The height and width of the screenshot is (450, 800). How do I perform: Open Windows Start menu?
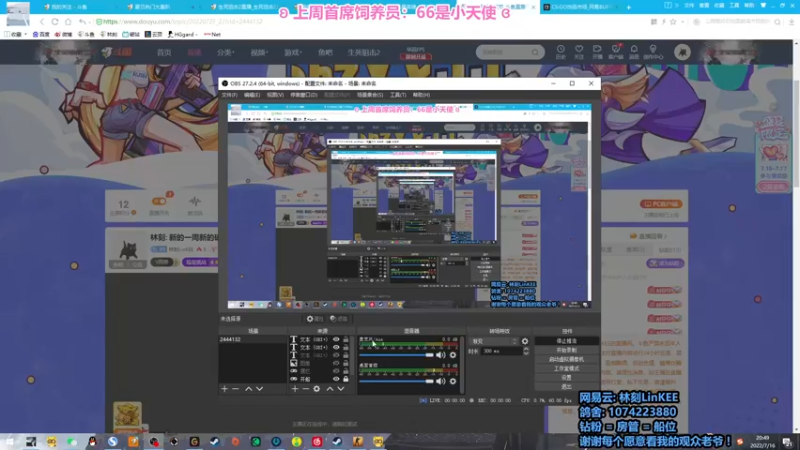(x=10, y=442)
